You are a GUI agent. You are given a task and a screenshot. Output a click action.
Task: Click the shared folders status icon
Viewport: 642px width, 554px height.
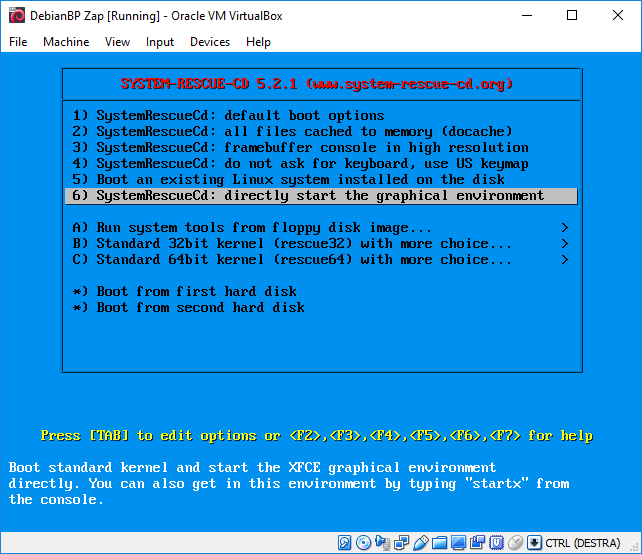[439, 543]
